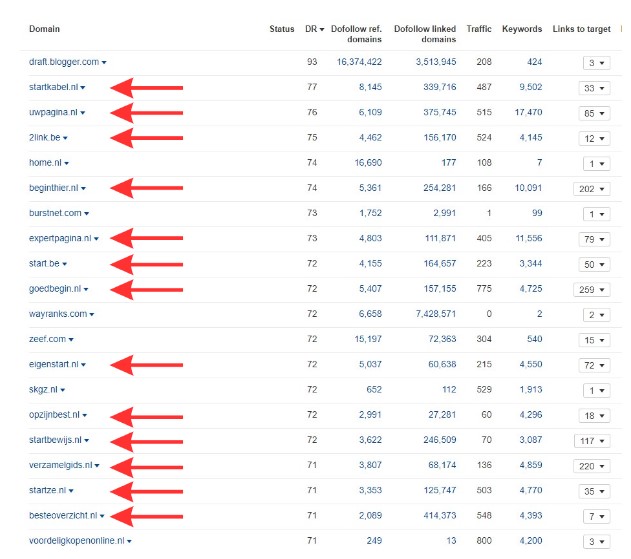Expand the 2 links dropdown for wayranks.com
This screenshot has width=631, height=559.
click(596, 315)
